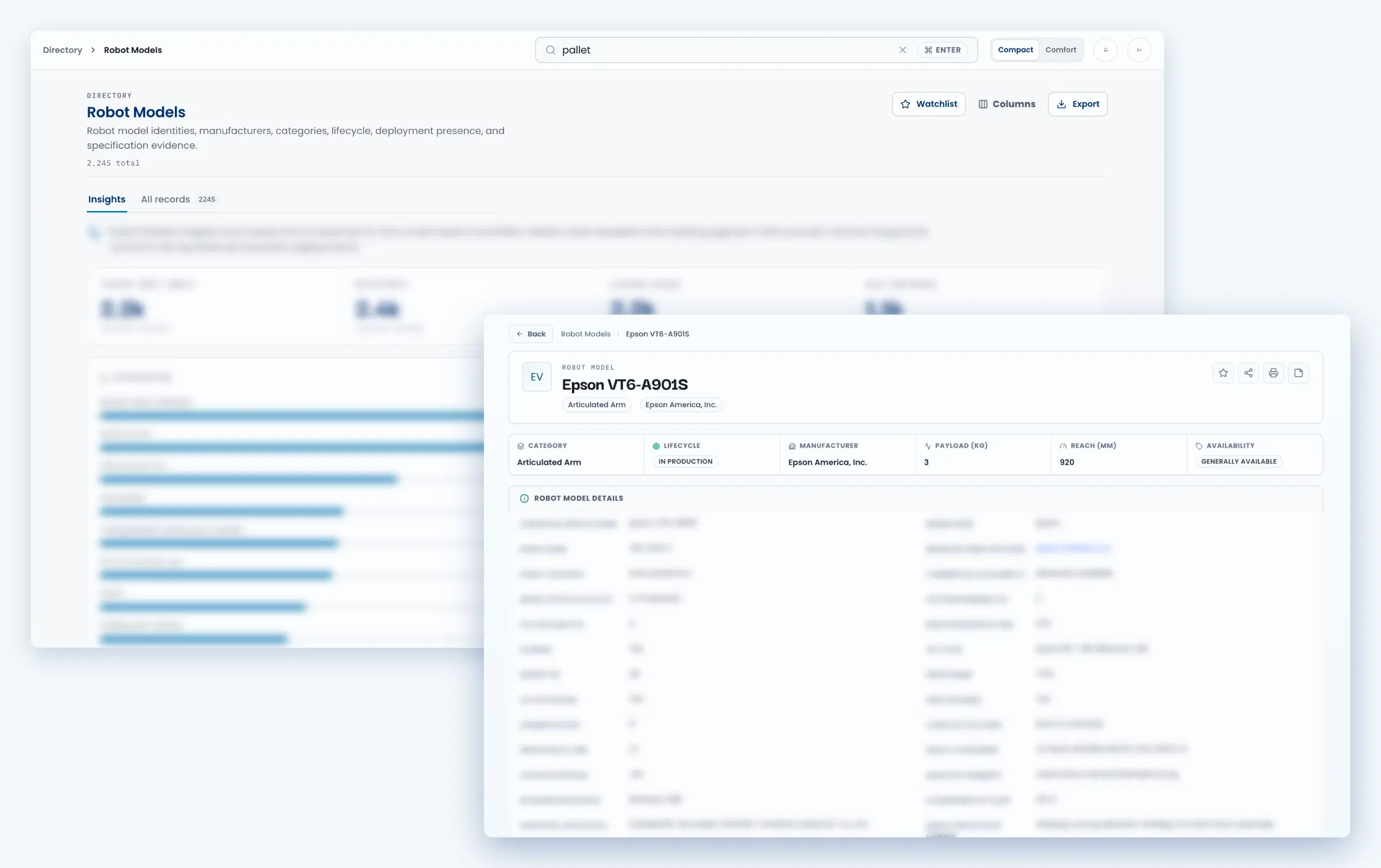Image resolution: width=1381 pixels, height=868 pixels.
Task: Click the Articulated Arm category value
Action: [549, 462]
